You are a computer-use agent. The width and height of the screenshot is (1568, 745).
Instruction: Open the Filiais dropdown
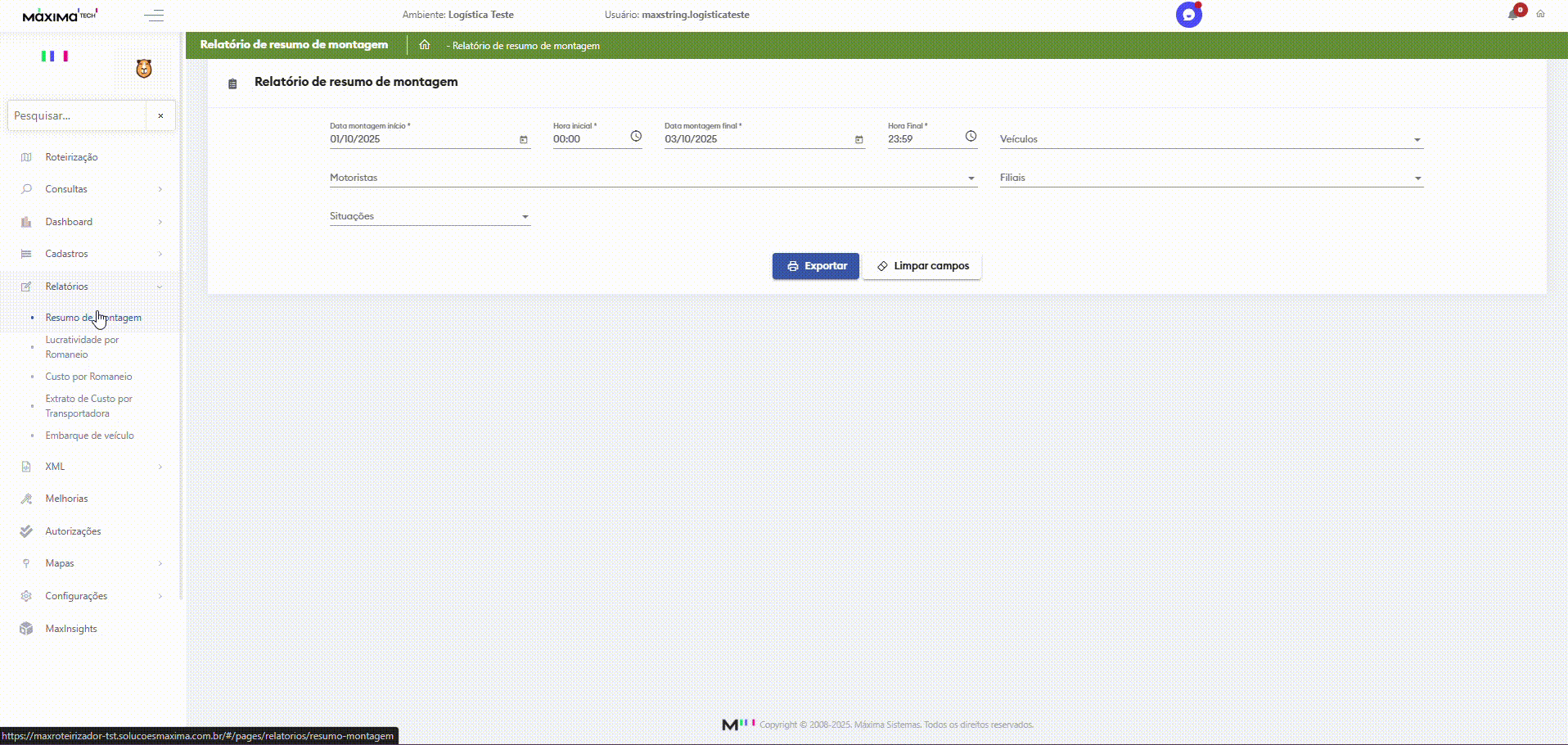tap(1211, 178)
